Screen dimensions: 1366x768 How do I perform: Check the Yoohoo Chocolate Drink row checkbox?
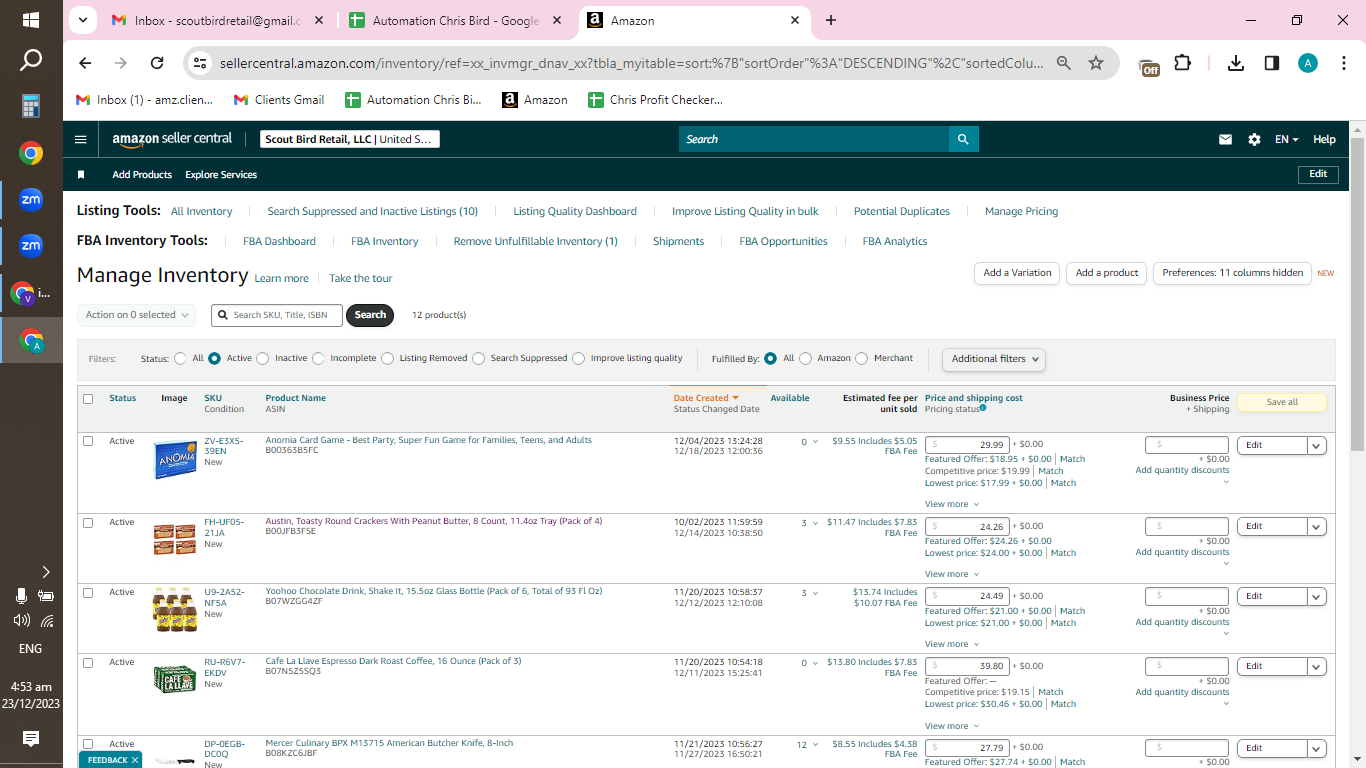coord(88,593)
